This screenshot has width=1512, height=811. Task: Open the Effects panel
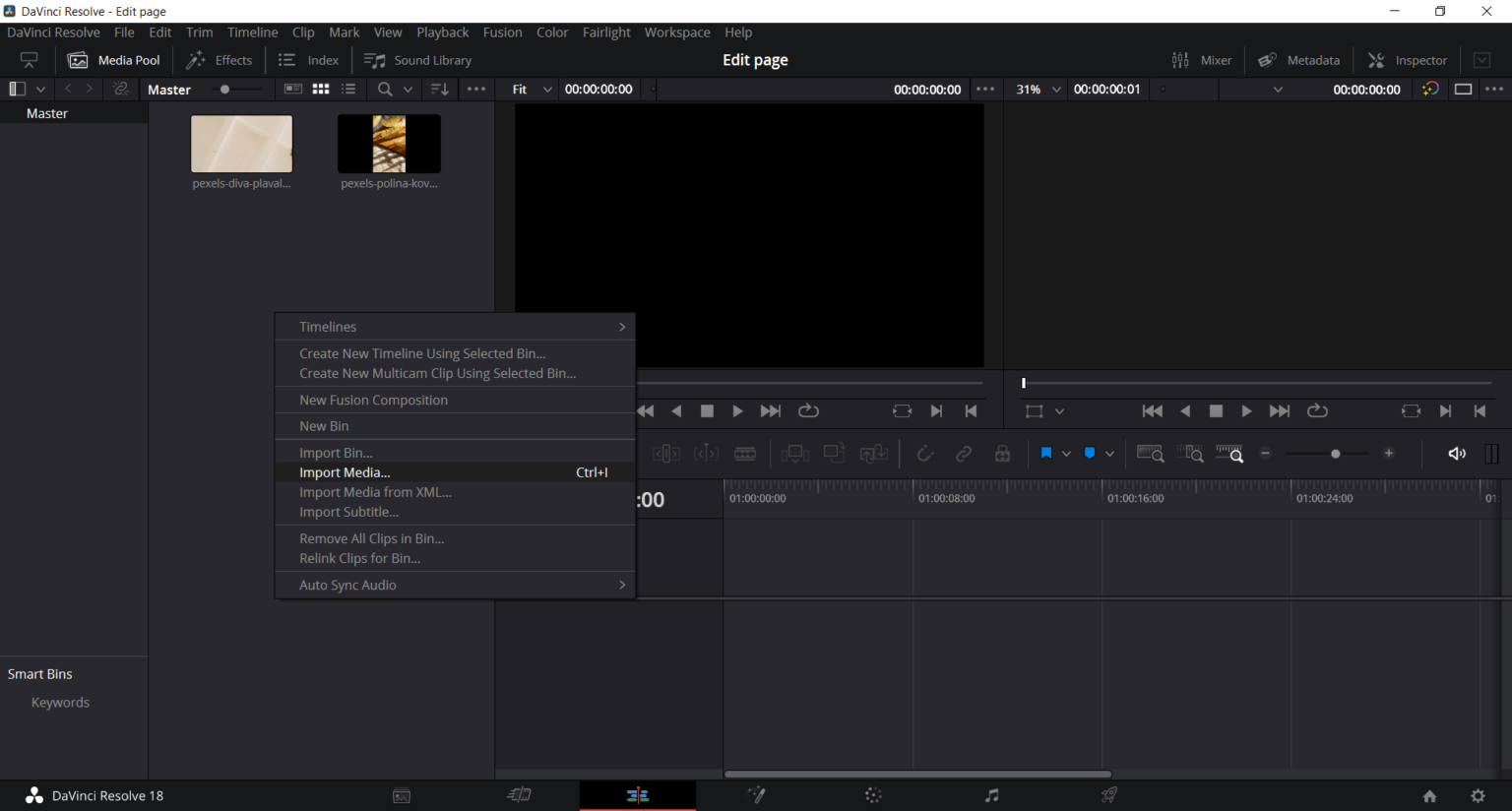pos(219,60)
